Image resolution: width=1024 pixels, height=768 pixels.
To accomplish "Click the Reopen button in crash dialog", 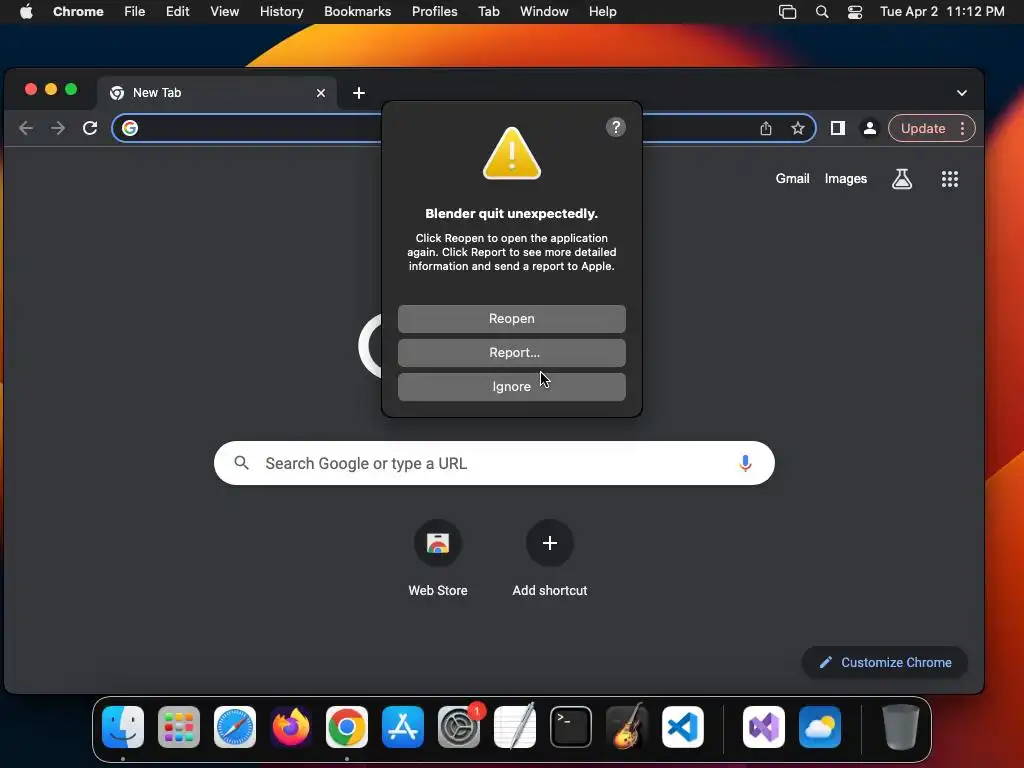I will [511, 319].
